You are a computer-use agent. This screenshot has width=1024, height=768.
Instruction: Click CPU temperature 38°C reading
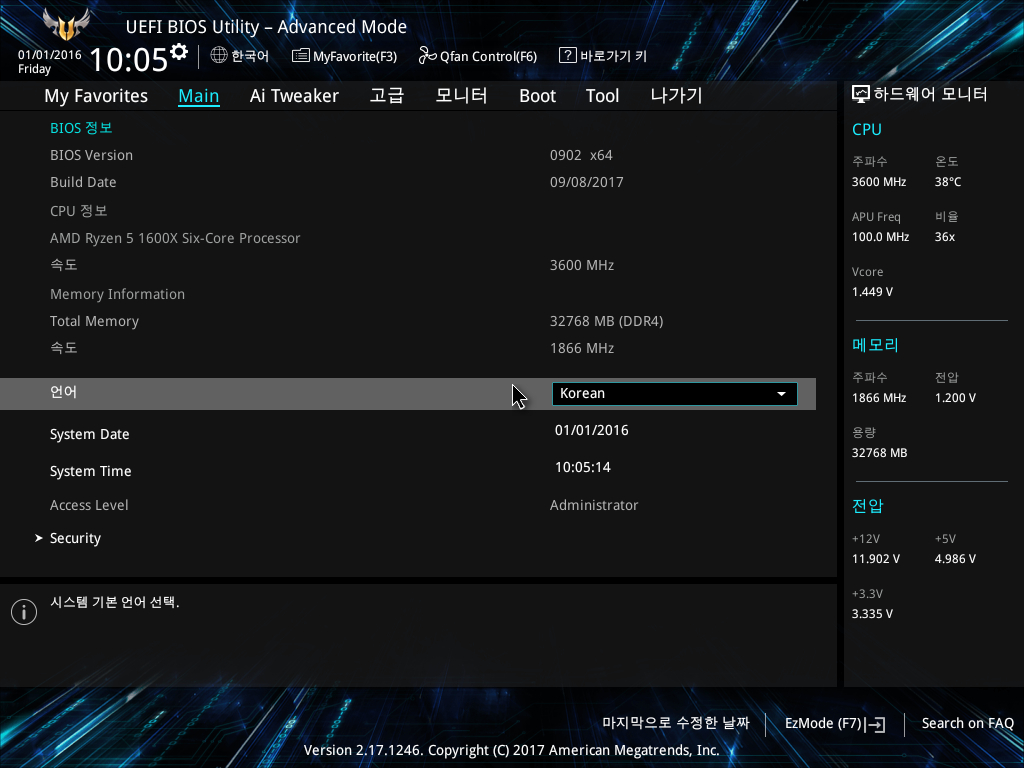(x=948, y=182)
